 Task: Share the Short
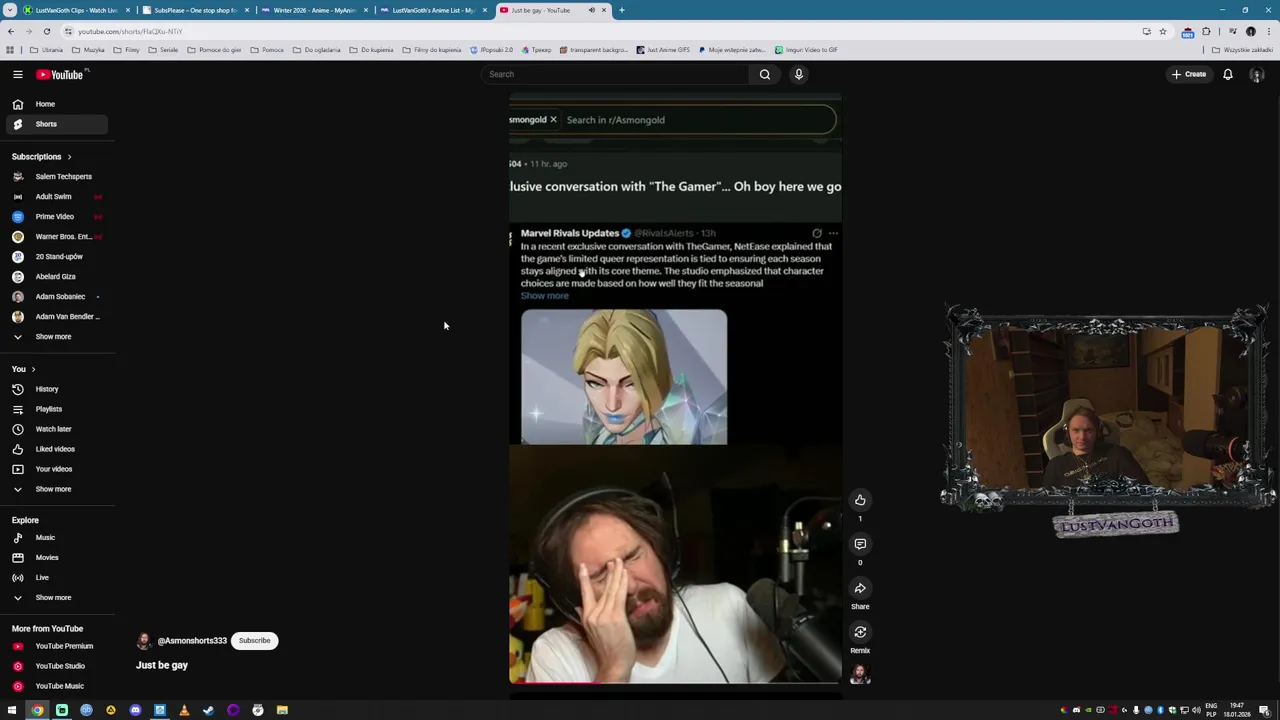(x=860, y=588)
